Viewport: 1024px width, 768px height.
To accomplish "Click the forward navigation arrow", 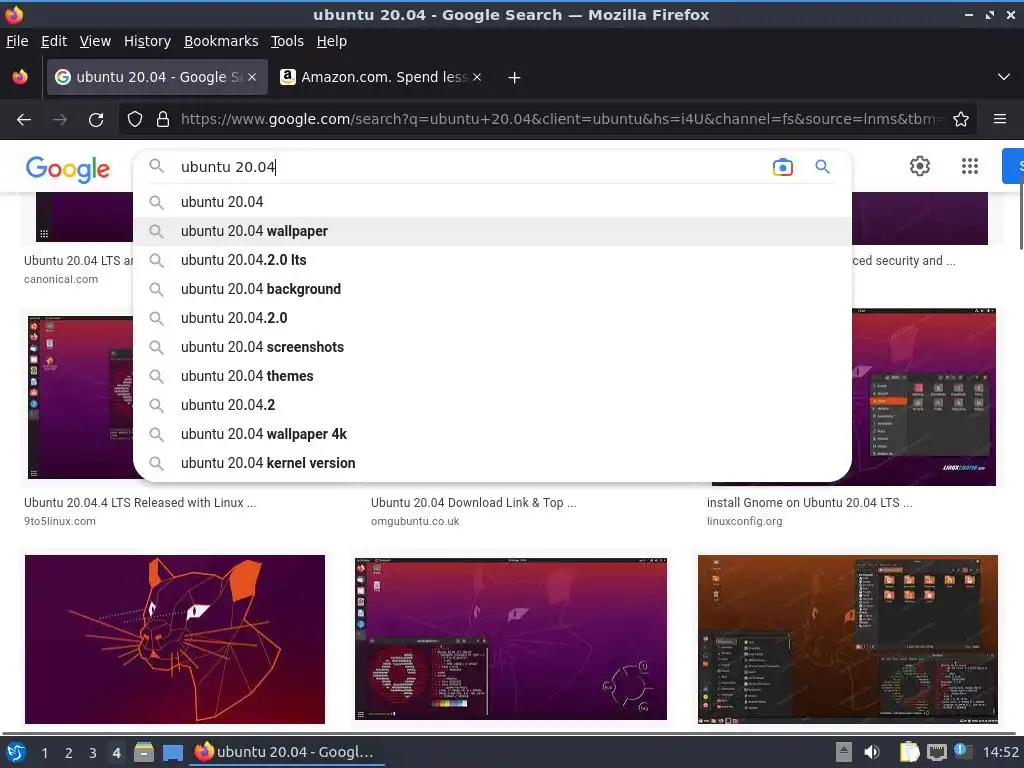I will pyautogui.click(x=60, y=120).
